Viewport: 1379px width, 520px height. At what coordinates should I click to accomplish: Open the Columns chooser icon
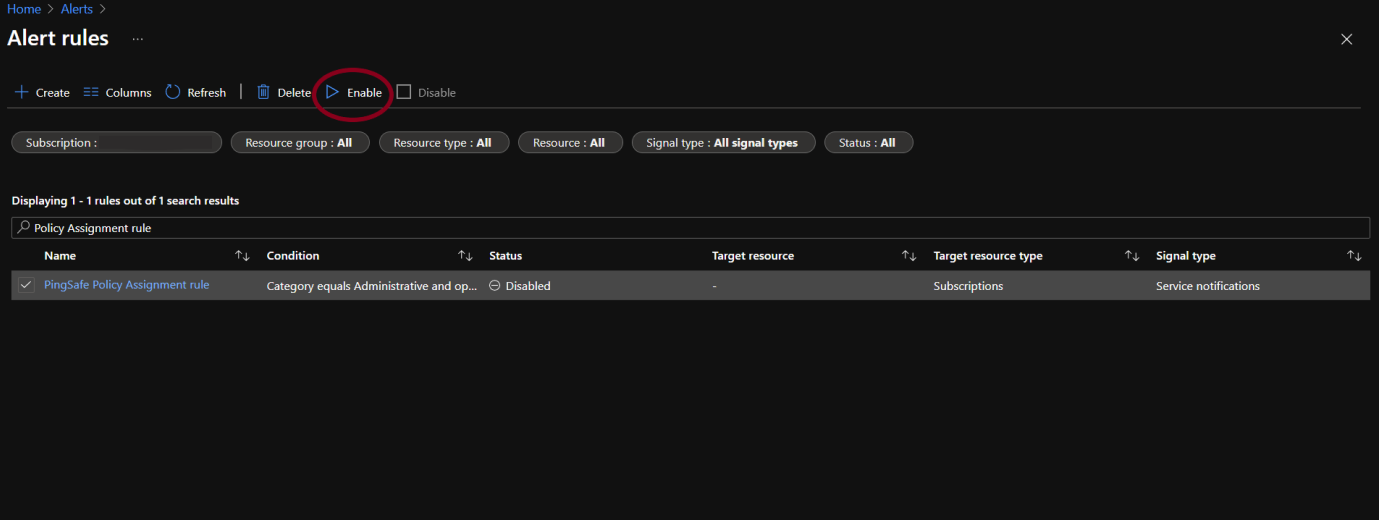[91, 92]
